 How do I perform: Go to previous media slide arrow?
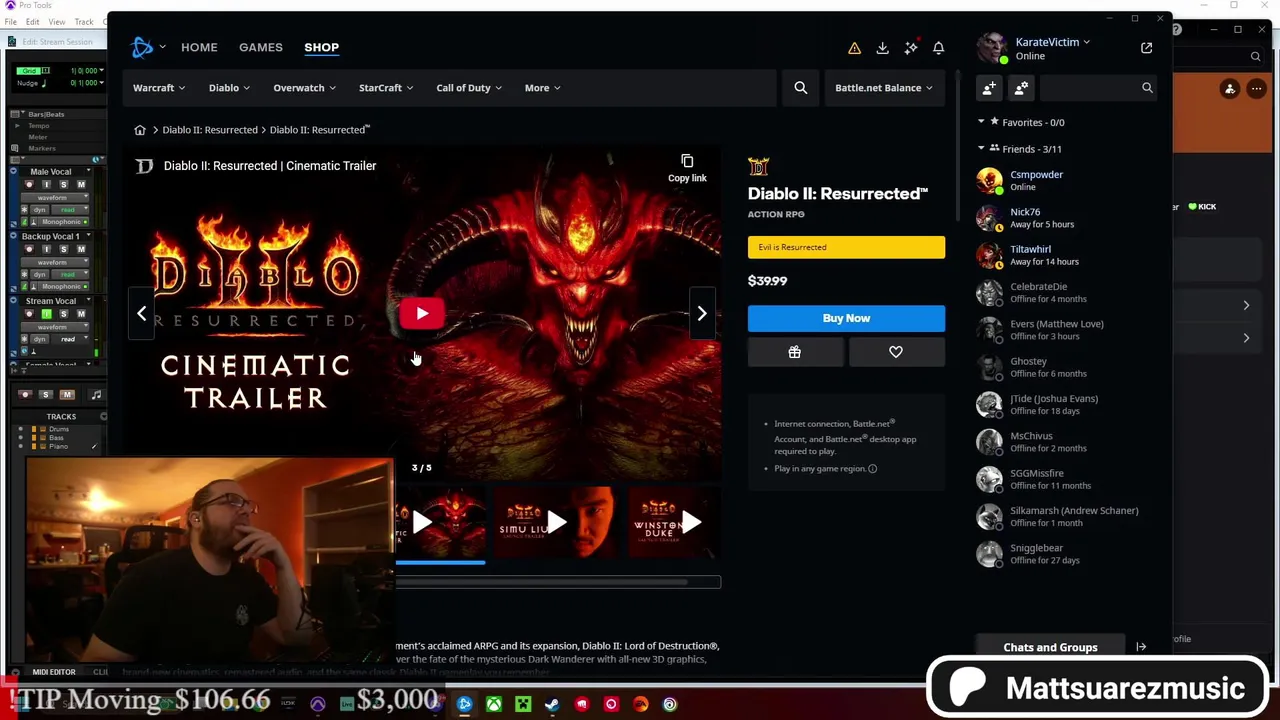point(142,314)
